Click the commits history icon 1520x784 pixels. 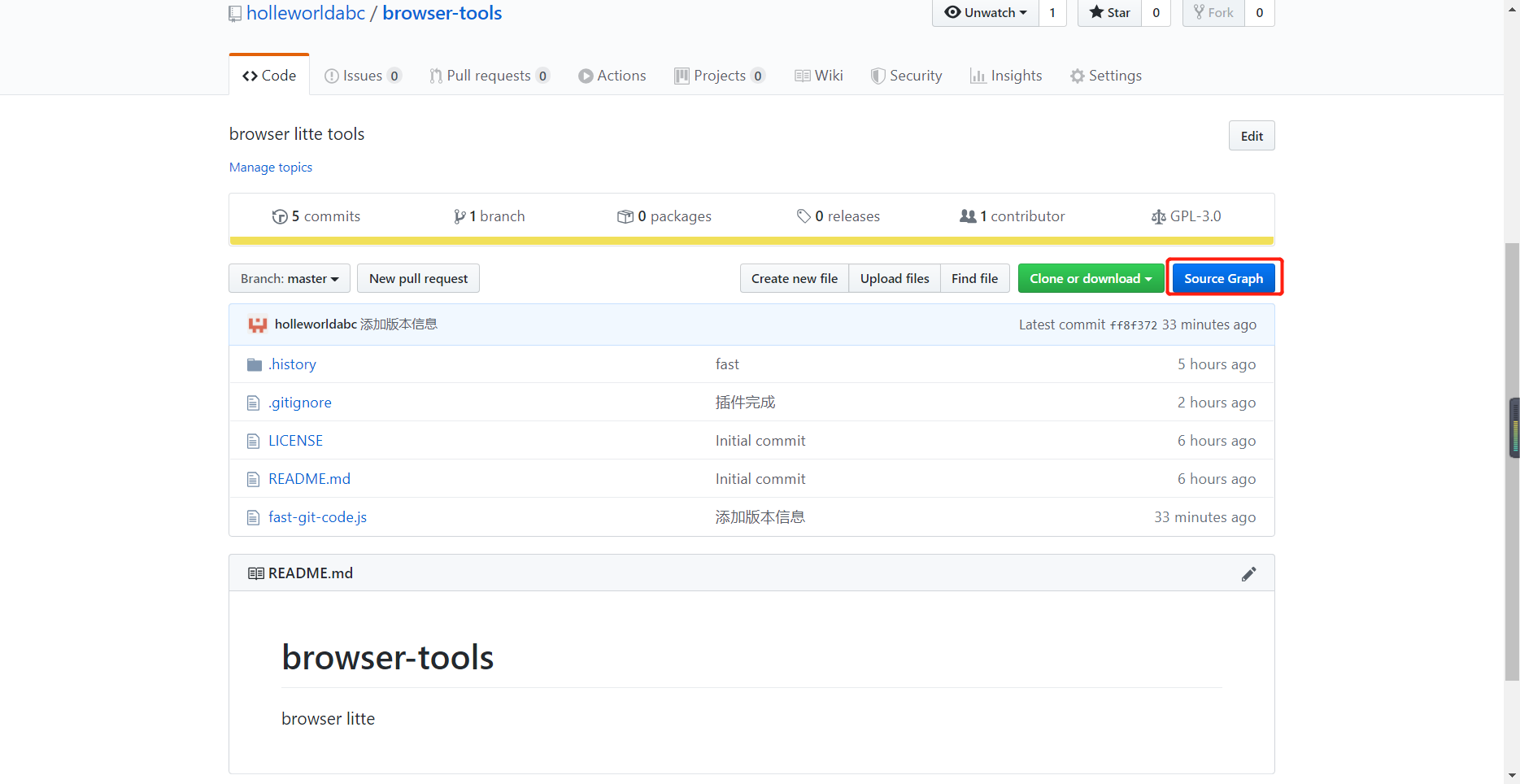280,216
